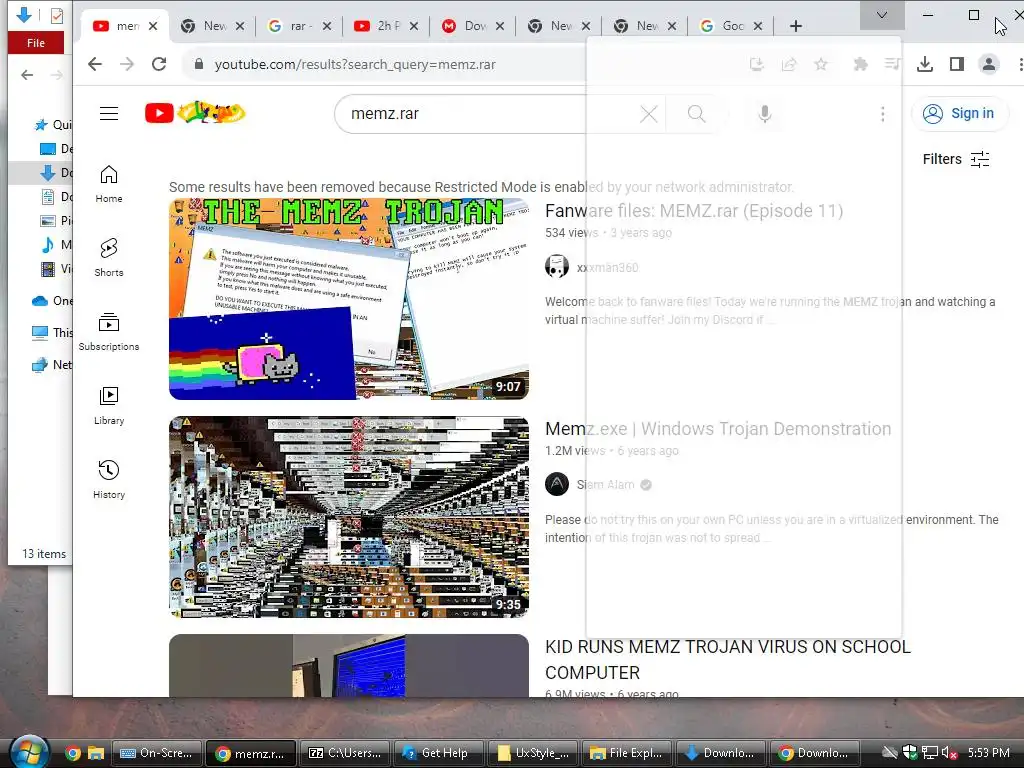The width and height of the screenshot is (1024, 768).
Task: Select Quick access in Explorer tree
Action: tap(52, 124)
